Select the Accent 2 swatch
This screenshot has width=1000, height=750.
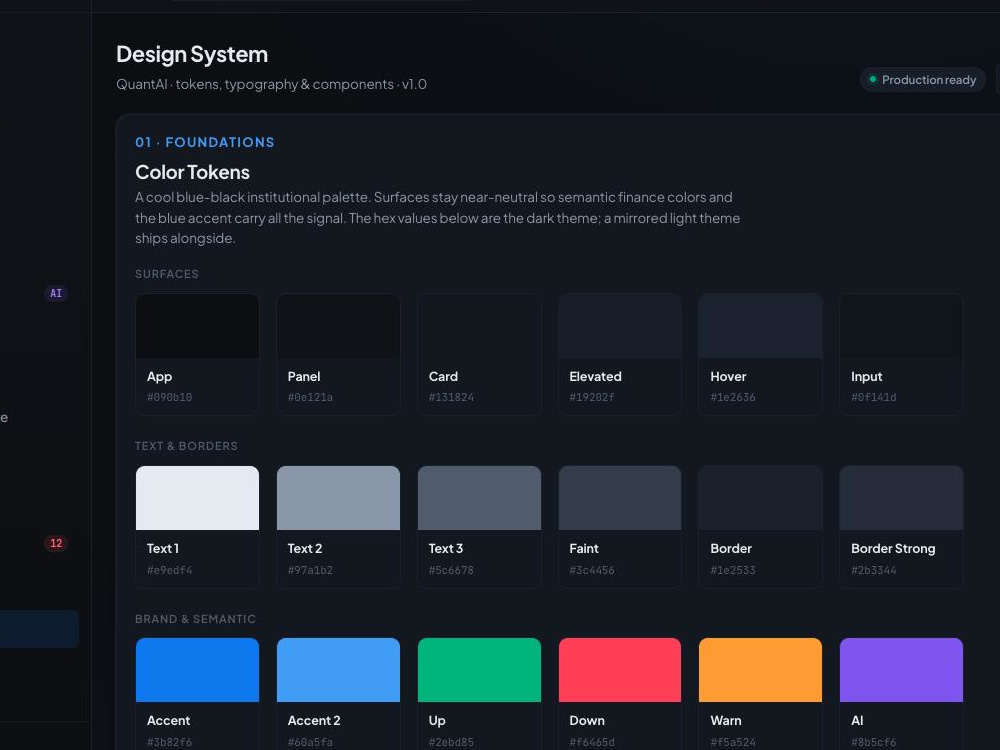click(338, 670)
